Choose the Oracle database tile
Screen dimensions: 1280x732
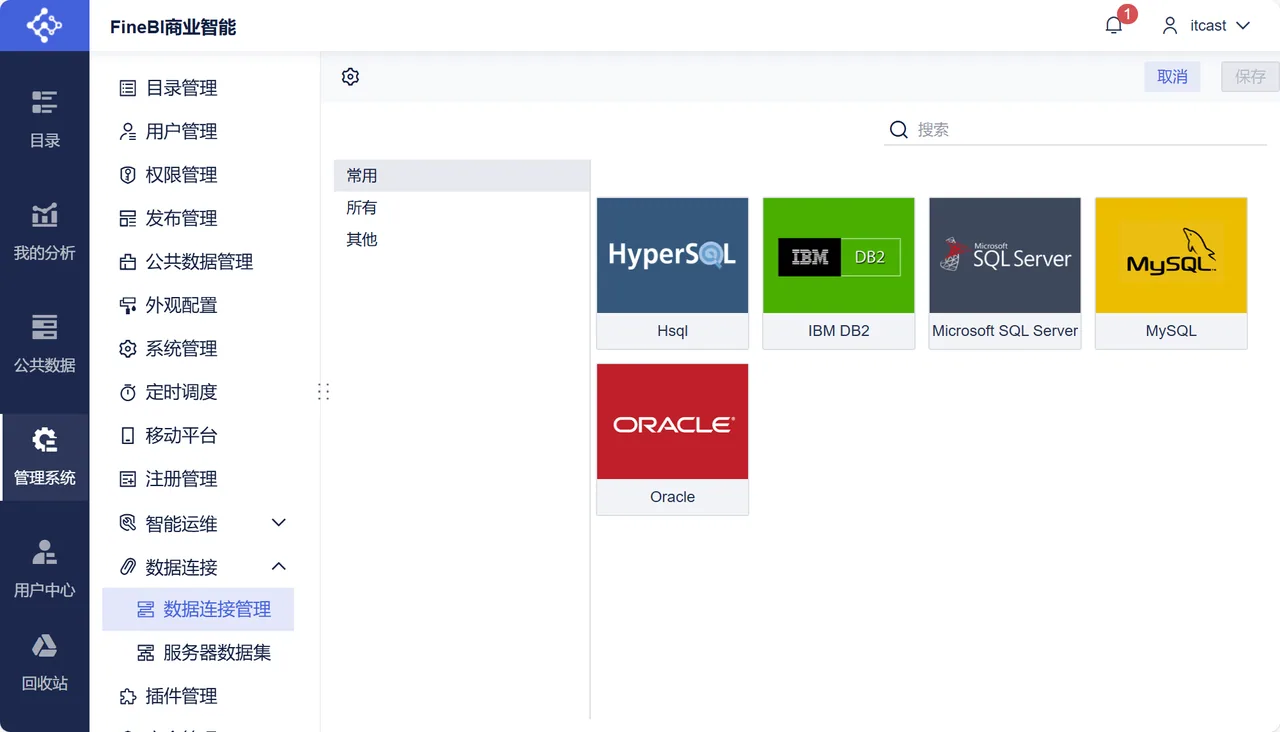pos(672,439)
